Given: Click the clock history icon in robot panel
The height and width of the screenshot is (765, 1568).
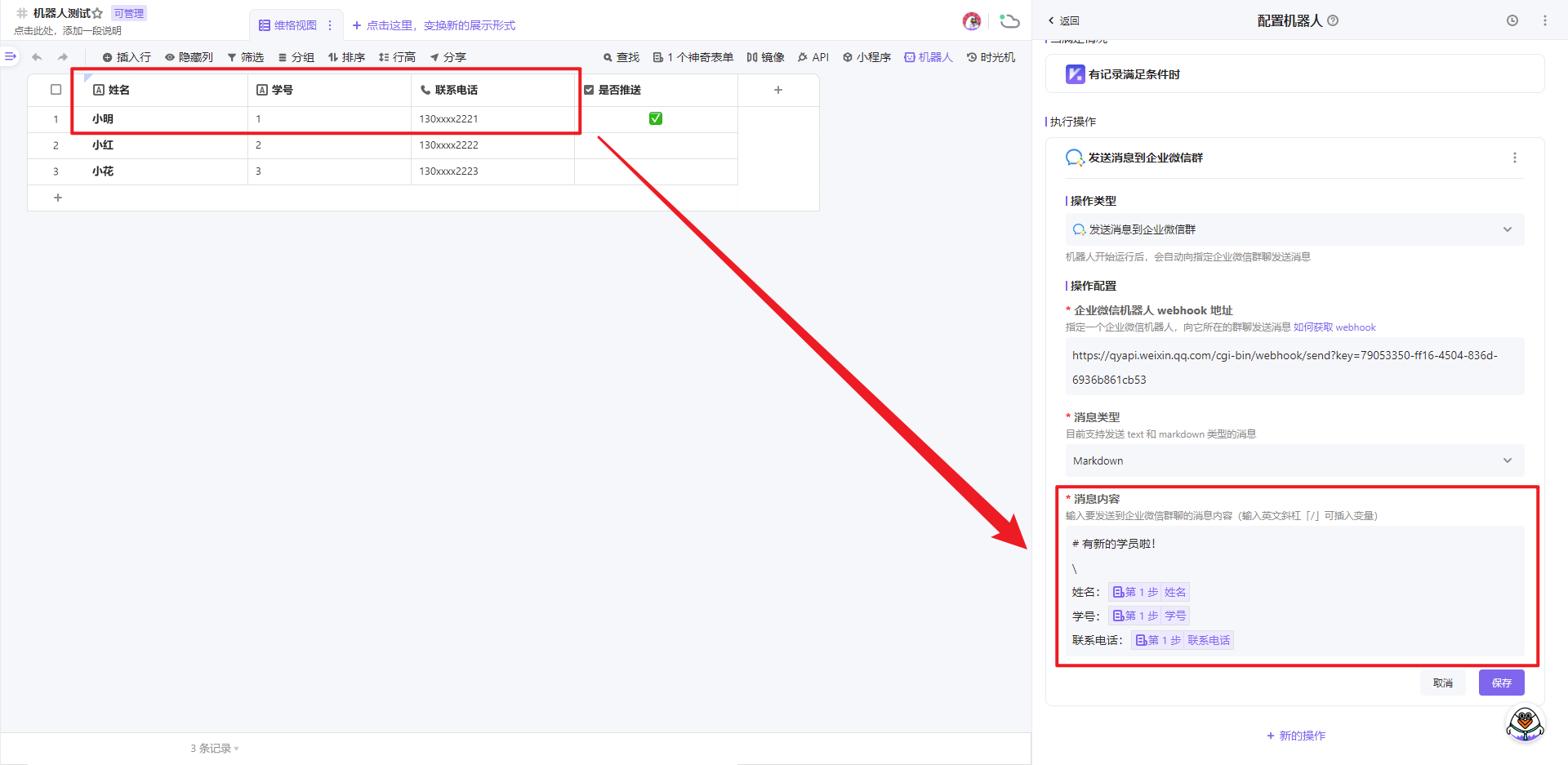Looking at the screenshot, I should pos(1512,20).
